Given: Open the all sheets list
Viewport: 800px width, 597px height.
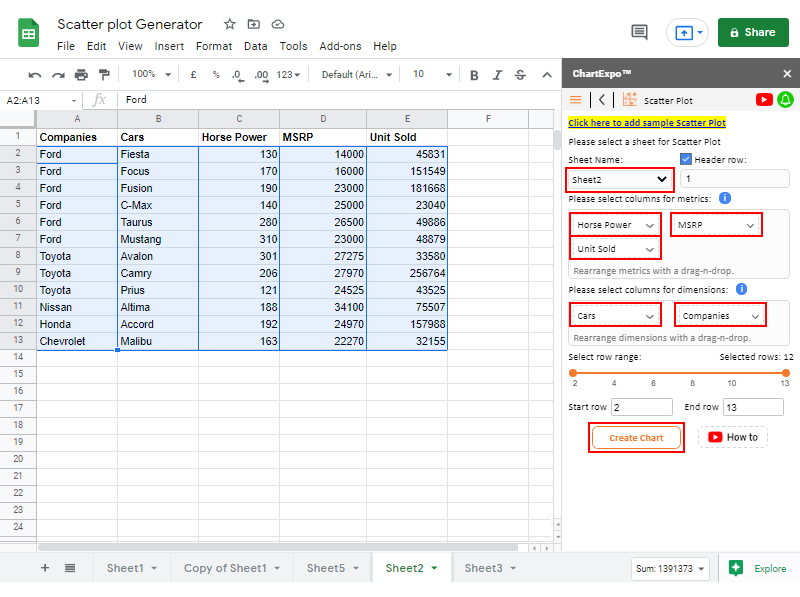Looking at the screenshot, I should pyautogui.click(x=70, y=568).
